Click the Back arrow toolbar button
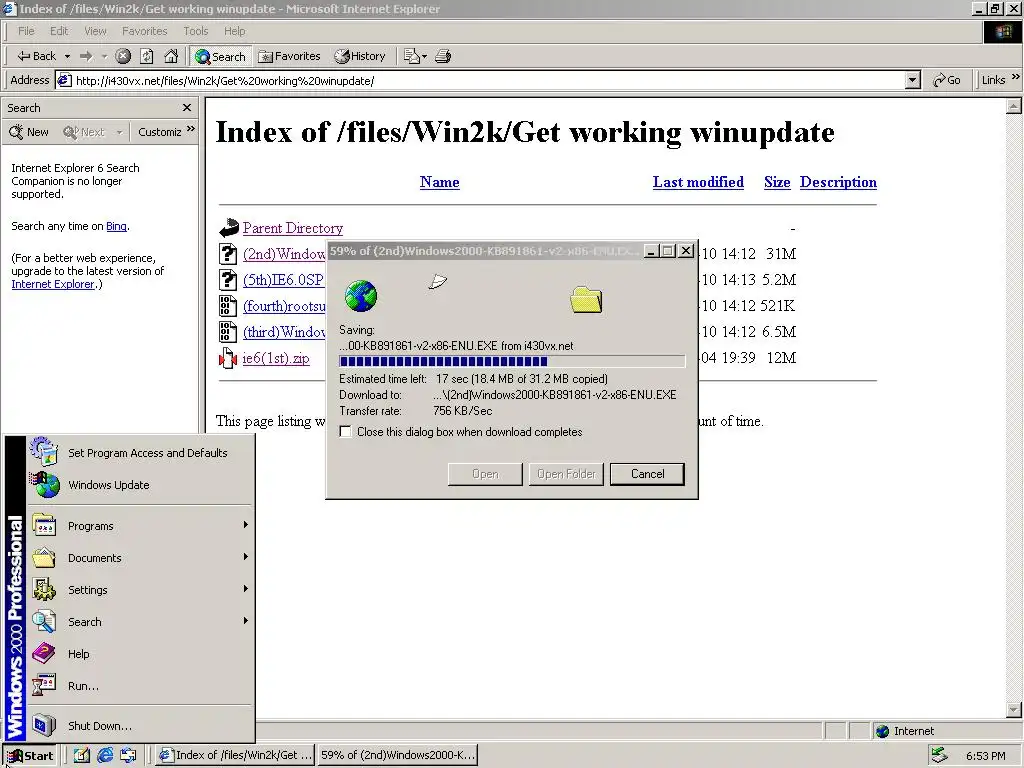The height and width of the screenshot is (768, 1024). click(x=36, y=56)
